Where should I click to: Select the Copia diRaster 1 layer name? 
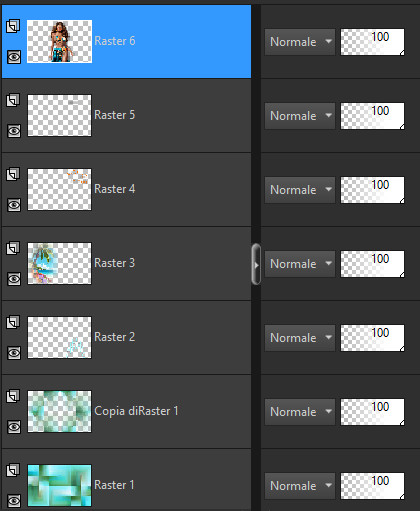(136, 411)
